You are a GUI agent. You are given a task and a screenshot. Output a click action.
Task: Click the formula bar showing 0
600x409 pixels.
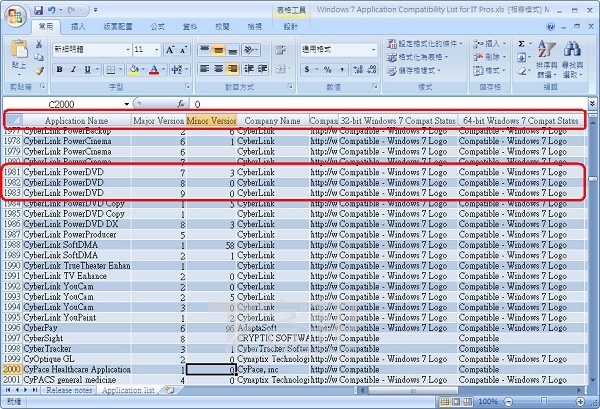(x=388, y=104)
